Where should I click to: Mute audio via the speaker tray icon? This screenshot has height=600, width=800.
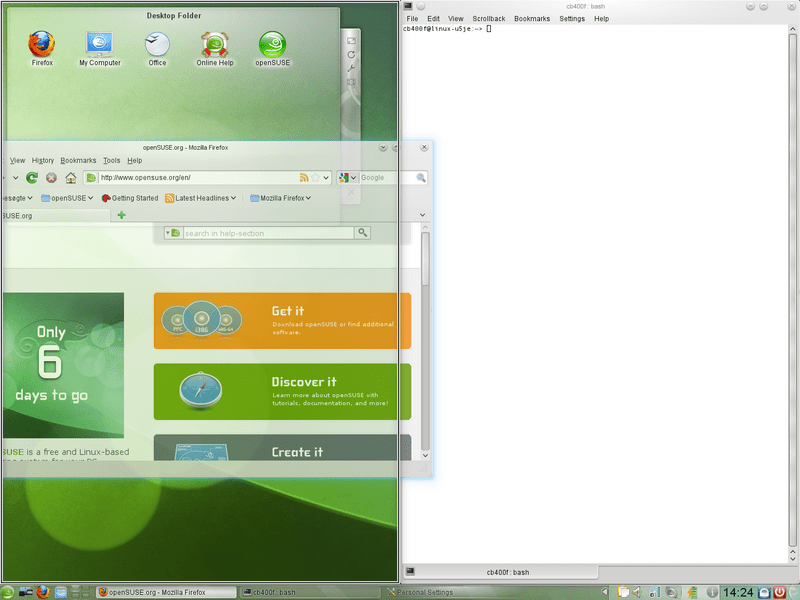pos(635,591)
